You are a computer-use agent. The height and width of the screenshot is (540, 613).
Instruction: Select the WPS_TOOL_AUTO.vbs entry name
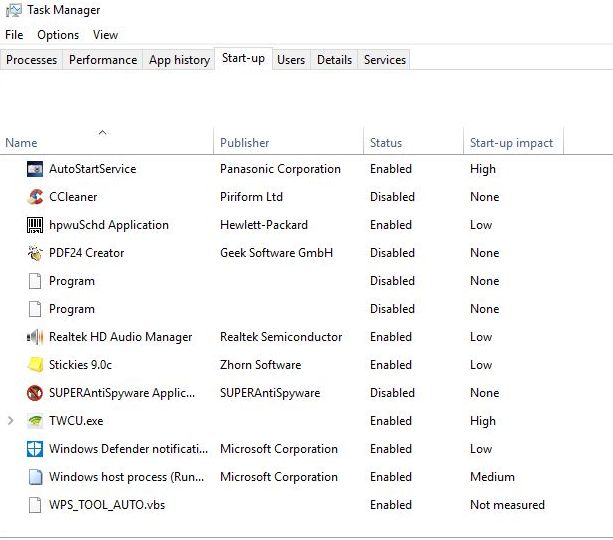pos(107,505)
